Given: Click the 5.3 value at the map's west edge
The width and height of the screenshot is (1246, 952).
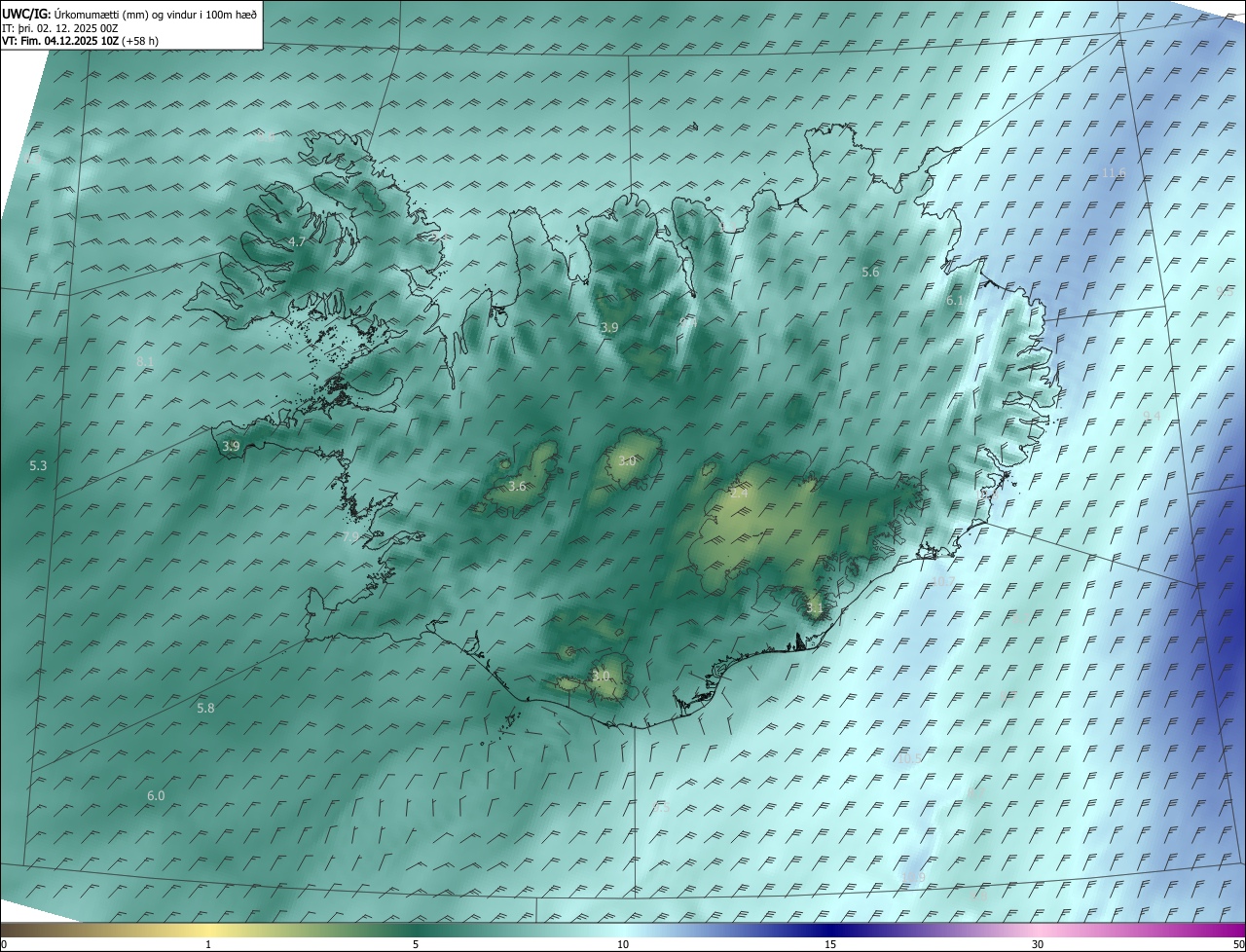Looking at the screenshot, I should pos(38,466).
